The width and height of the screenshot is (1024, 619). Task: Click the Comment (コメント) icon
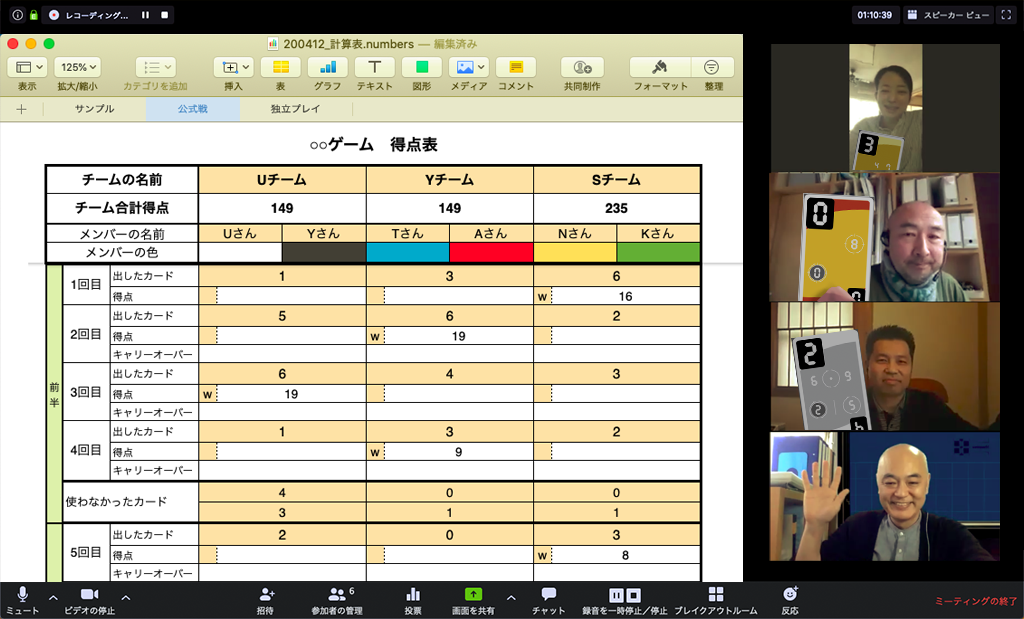515,68
